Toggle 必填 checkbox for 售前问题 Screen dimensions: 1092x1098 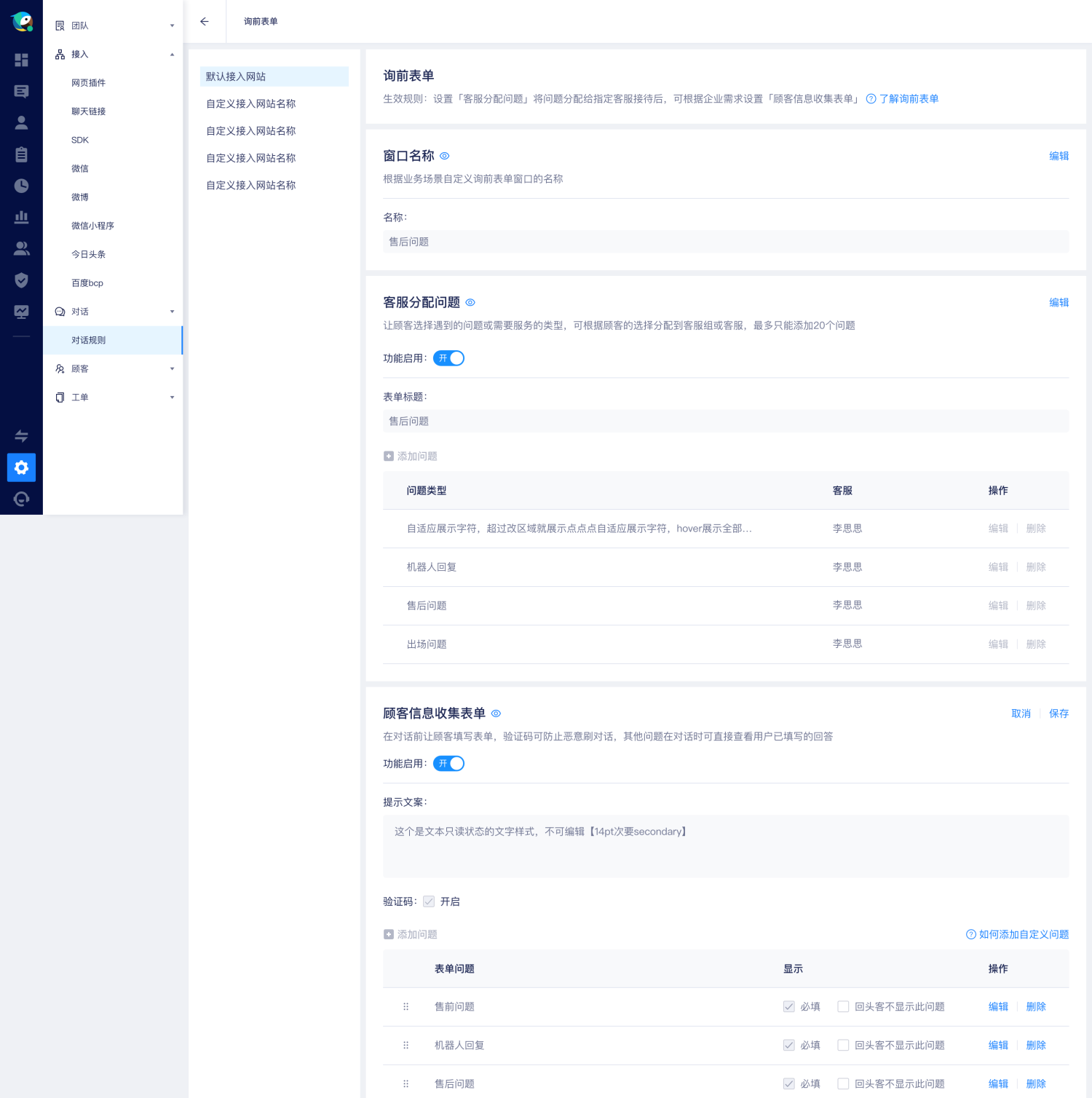coord(789,1007)
